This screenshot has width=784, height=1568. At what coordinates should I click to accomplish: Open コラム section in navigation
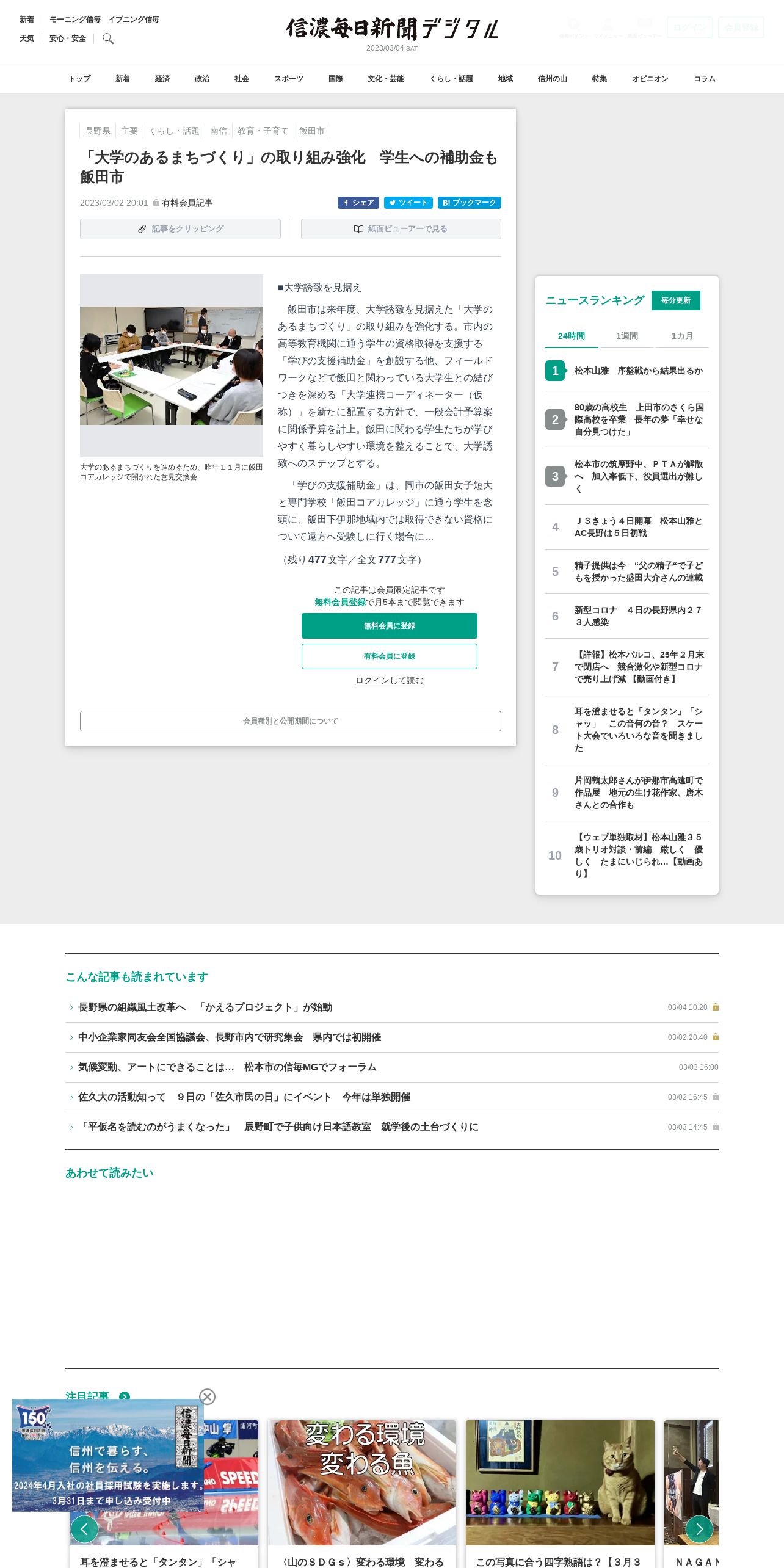pyautogui.click(x=705, y=79)
